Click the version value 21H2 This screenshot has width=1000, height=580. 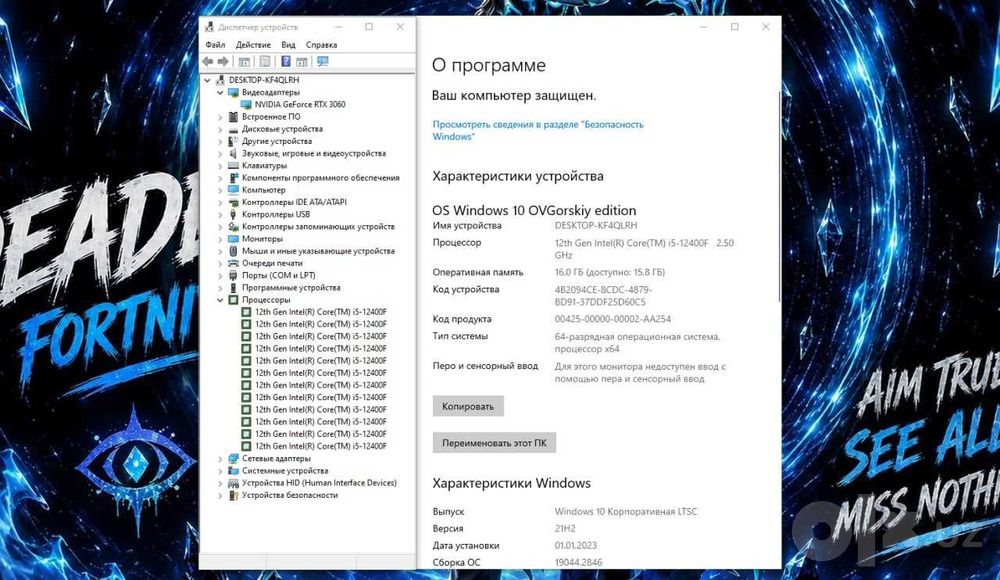[565, 528]
